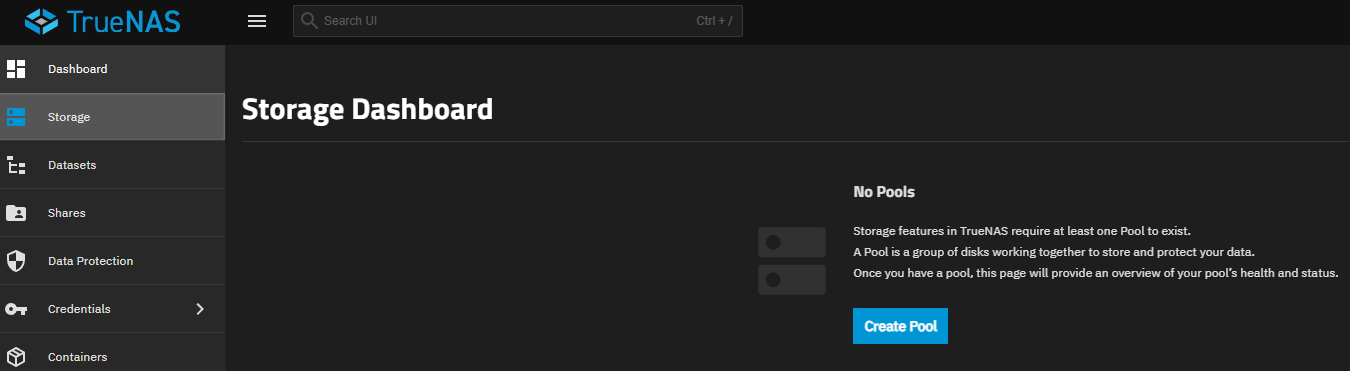Navigate to Data Protection
The image size is (1350, 371).
[112, 261]
